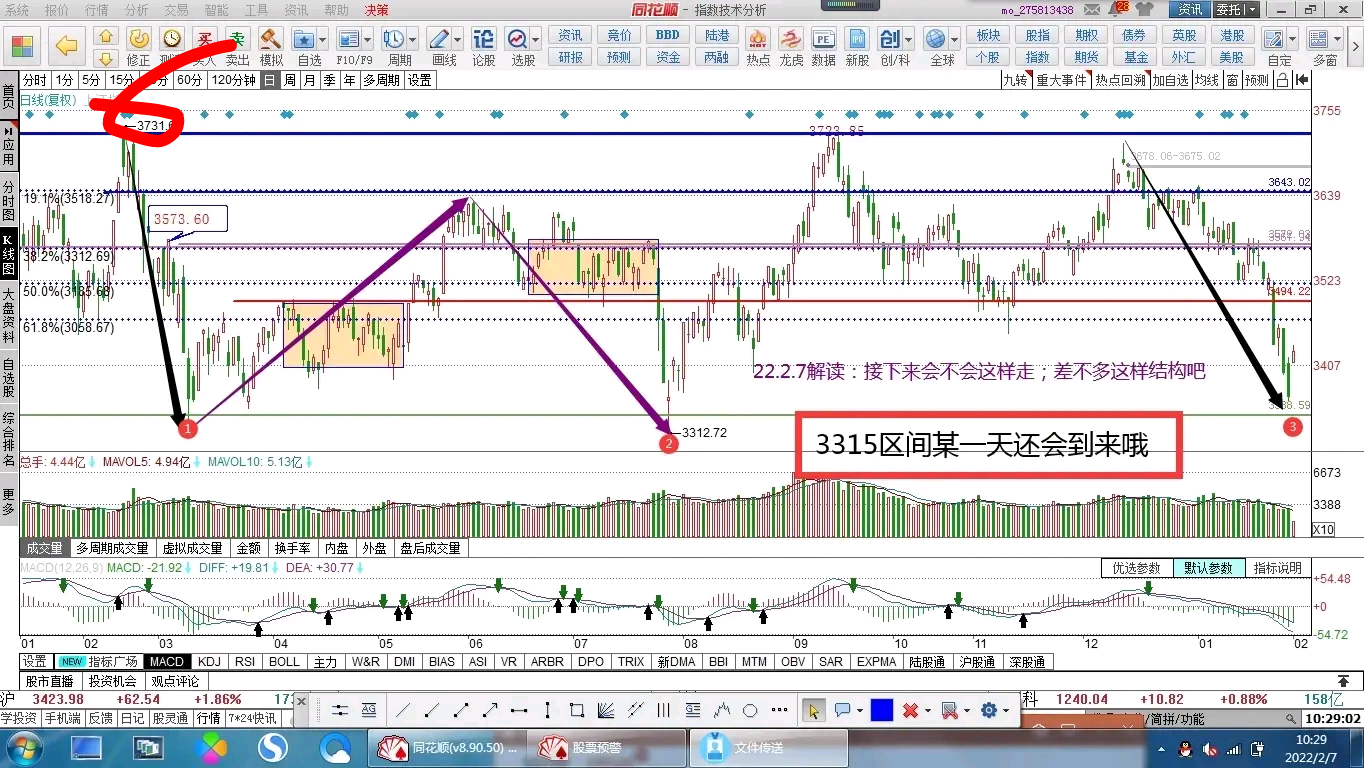Open the drawing settings gear dropdown

[994, 710]
